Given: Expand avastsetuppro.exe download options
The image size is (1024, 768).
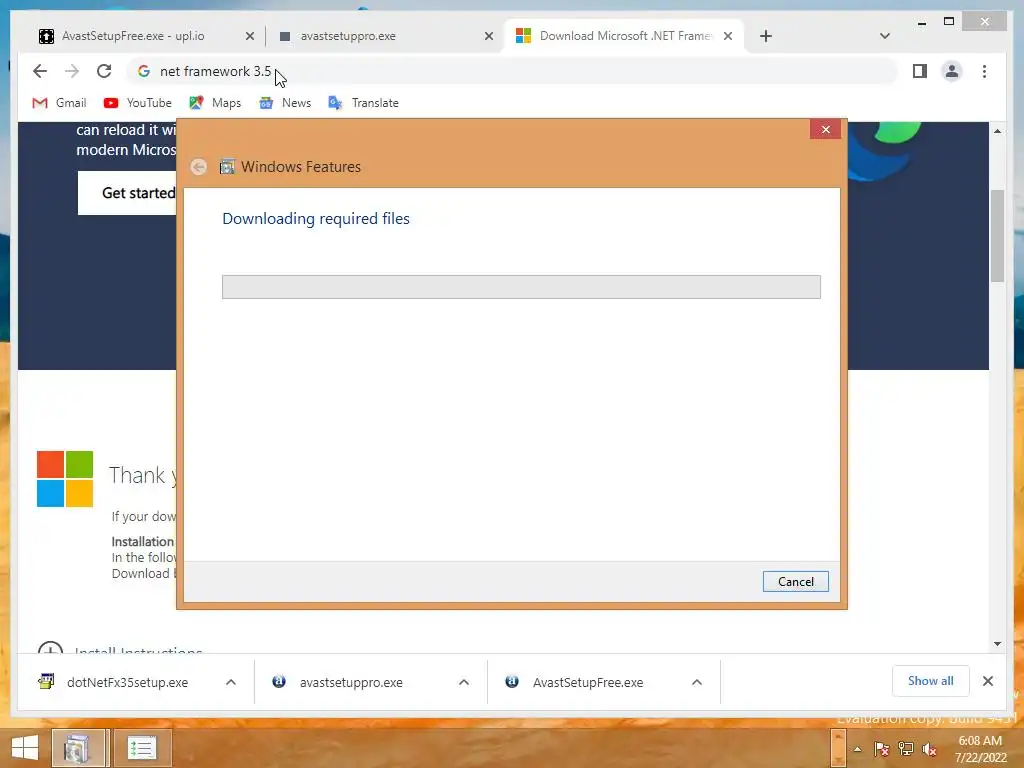Looking at the screenshot, I should pos(464,682).
